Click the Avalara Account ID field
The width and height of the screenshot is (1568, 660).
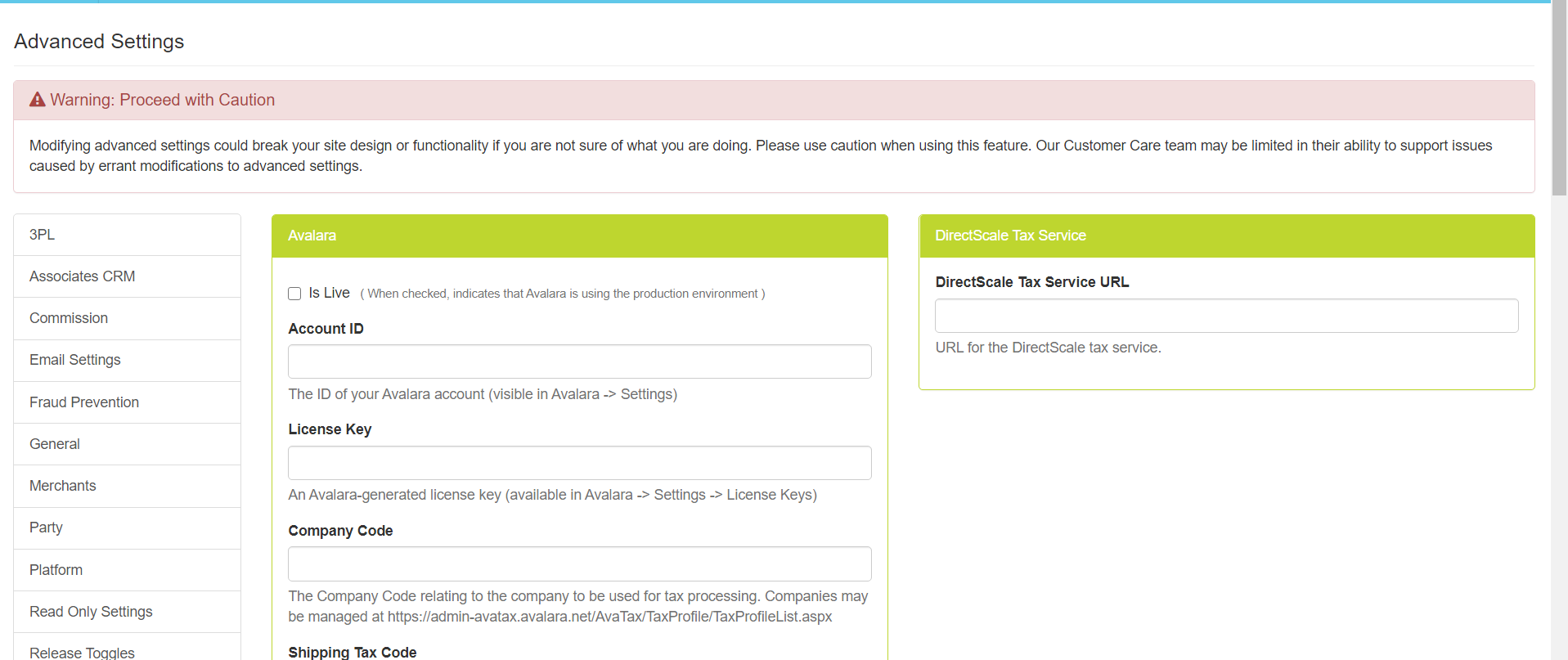[579, 361]
